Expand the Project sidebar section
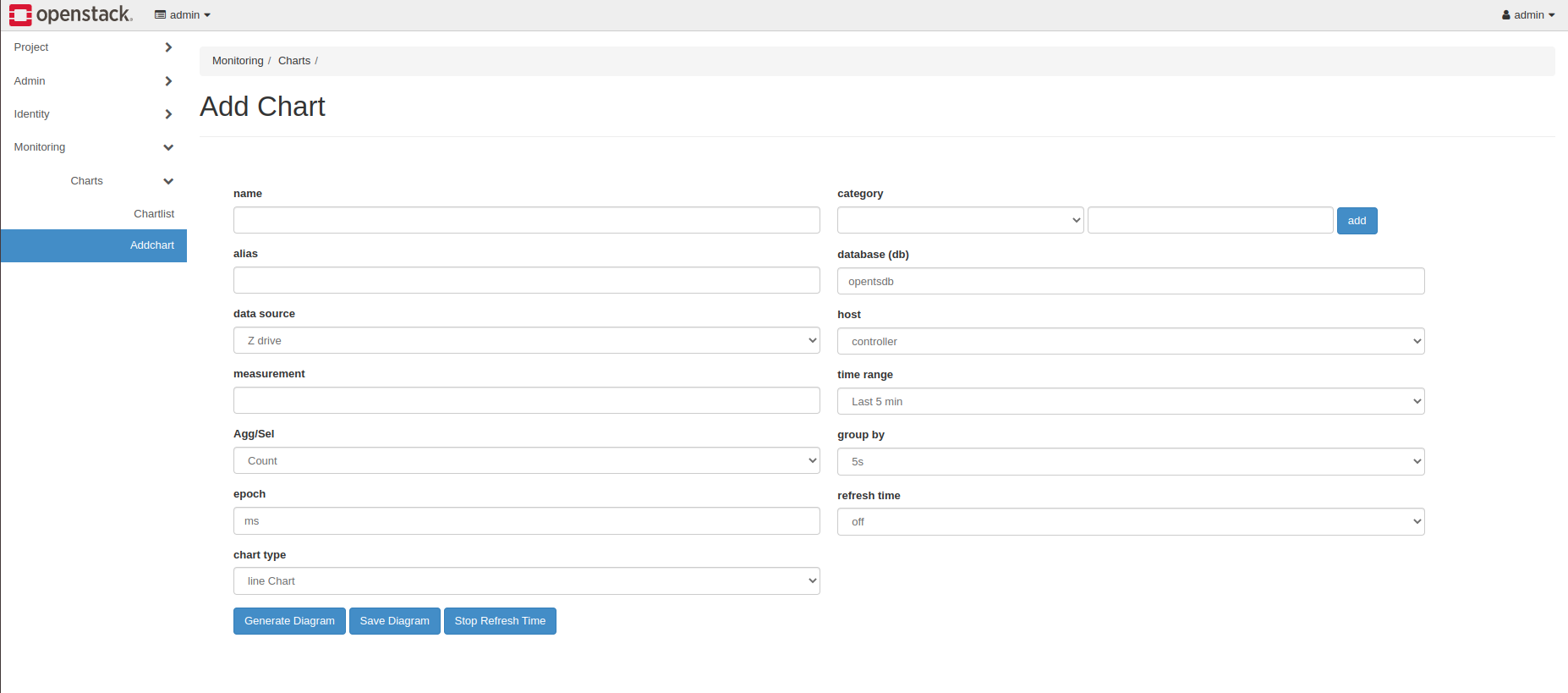Screen dimensions: 1568x693 (93, 47)
